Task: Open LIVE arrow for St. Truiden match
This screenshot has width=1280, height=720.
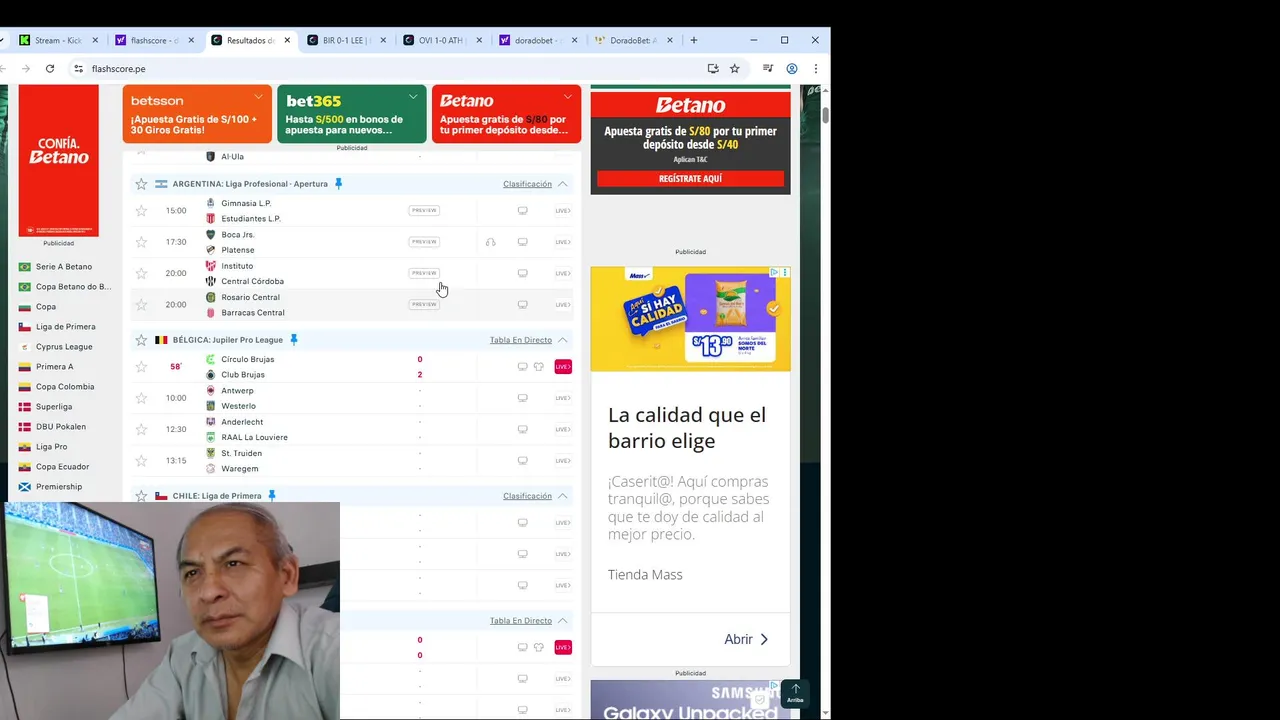Action: [x=563, y=461]
